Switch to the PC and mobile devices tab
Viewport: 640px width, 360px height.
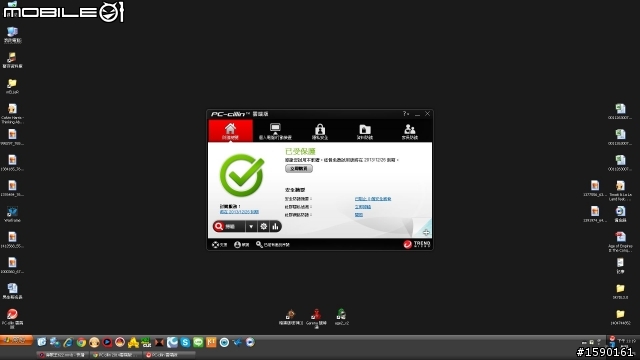coord(275,131)
